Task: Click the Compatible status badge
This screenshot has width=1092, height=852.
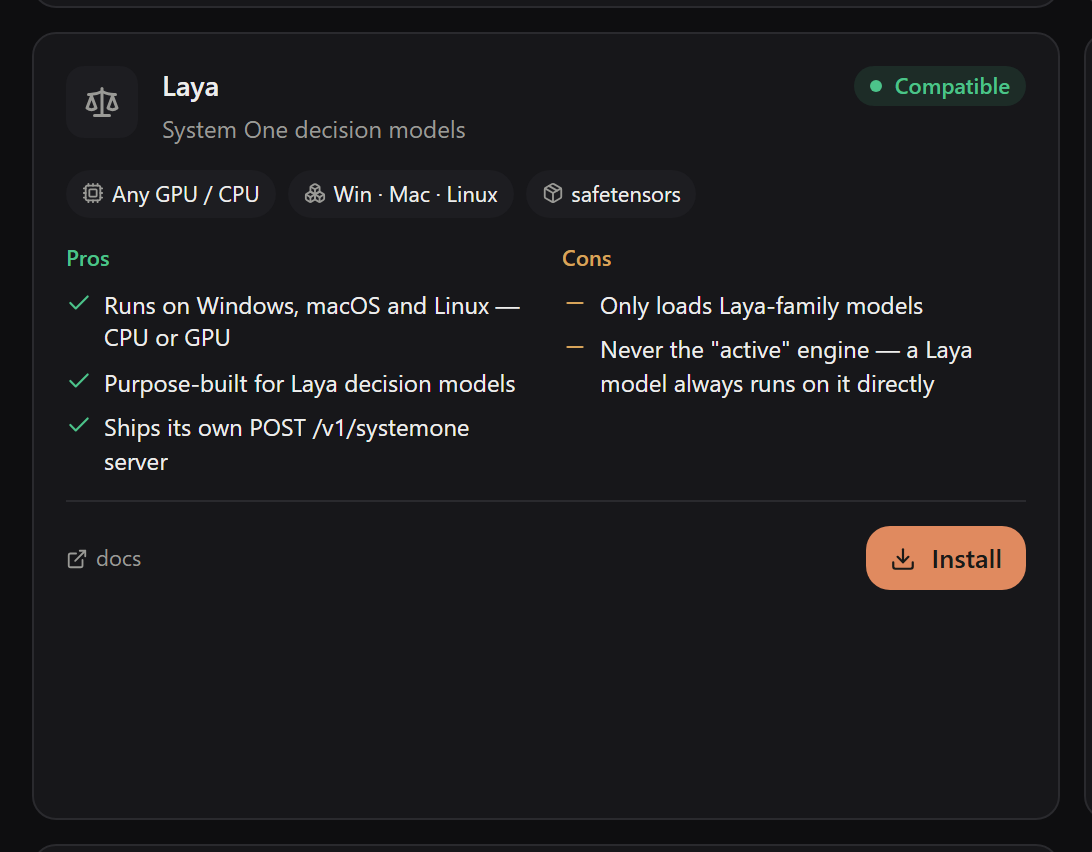Action: pos(939,86)
